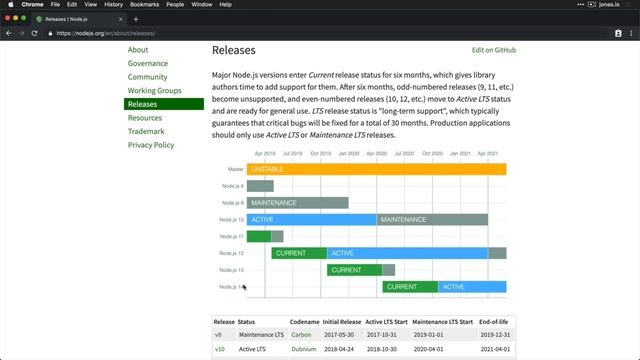Click the browser back arrow
This screenshot has width=640, height=360.
point(9,33)
